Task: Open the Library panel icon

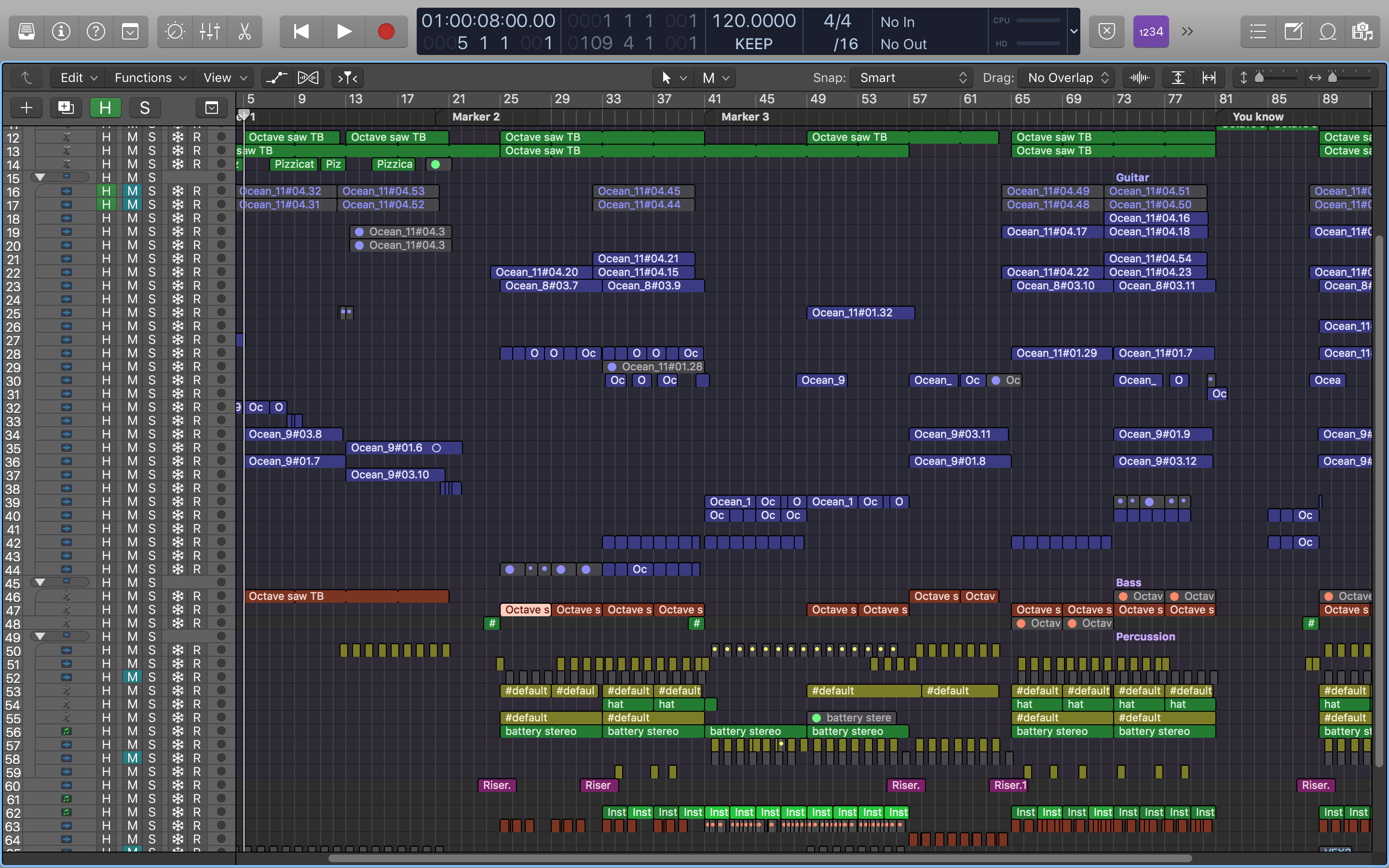Action: [x=27, y=31]
